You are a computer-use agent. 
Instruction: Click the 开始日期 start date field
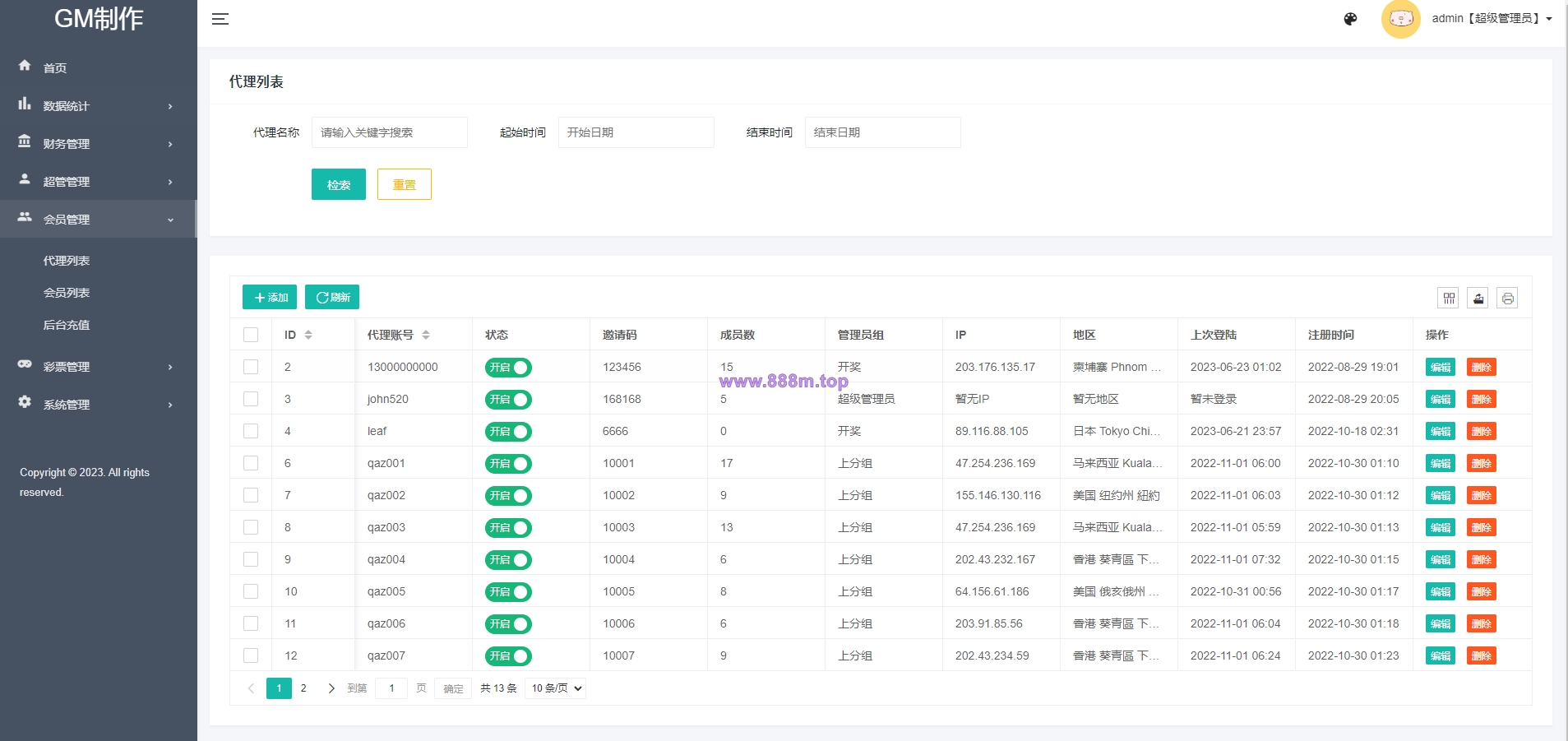click(636, 132)
